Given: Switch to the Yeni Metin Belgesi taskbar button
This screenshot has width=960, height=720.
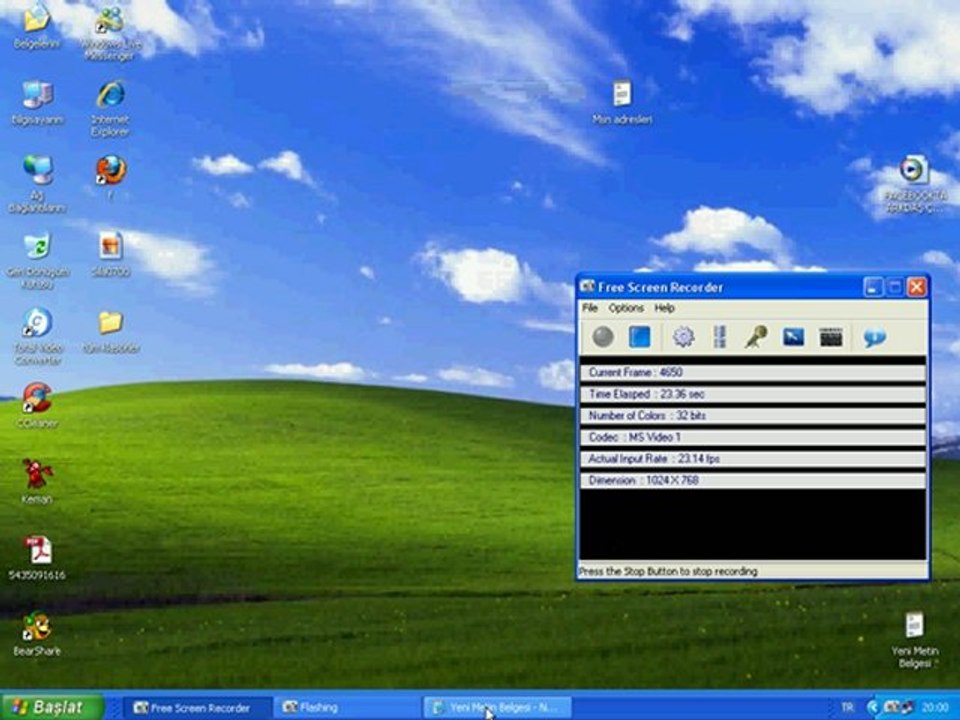Looking at the screenshot, I should (497, 708).
